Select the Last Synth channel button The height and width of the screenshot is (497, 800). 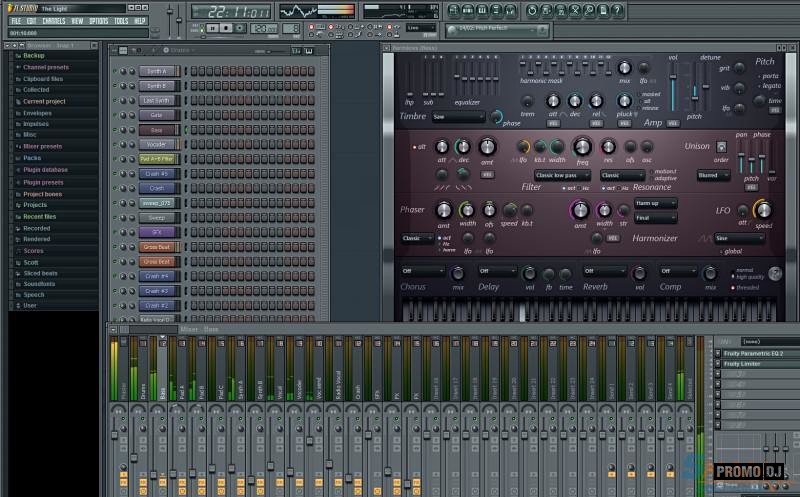158,101
